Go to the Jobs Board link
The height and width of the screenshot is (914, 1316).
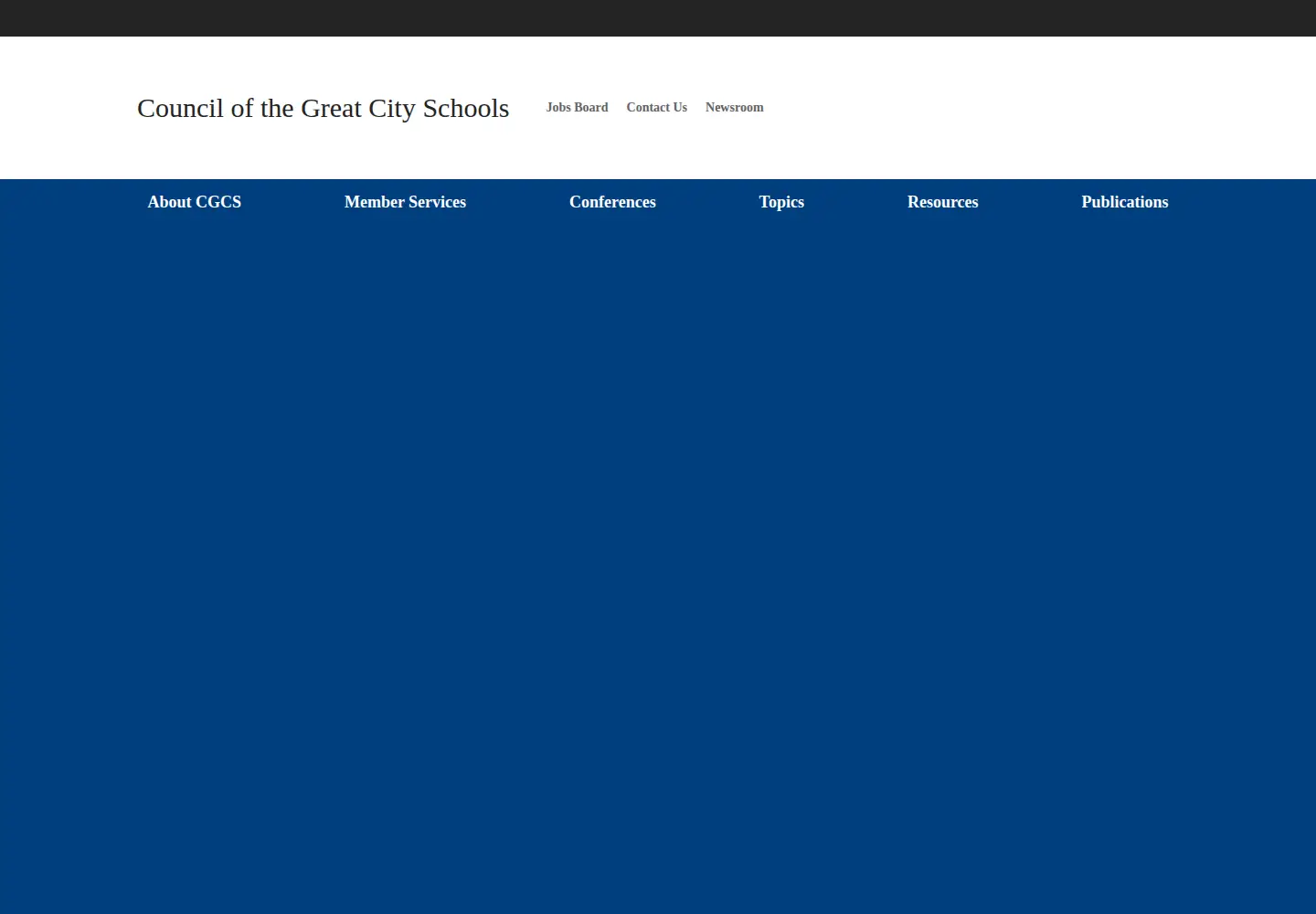577,107
